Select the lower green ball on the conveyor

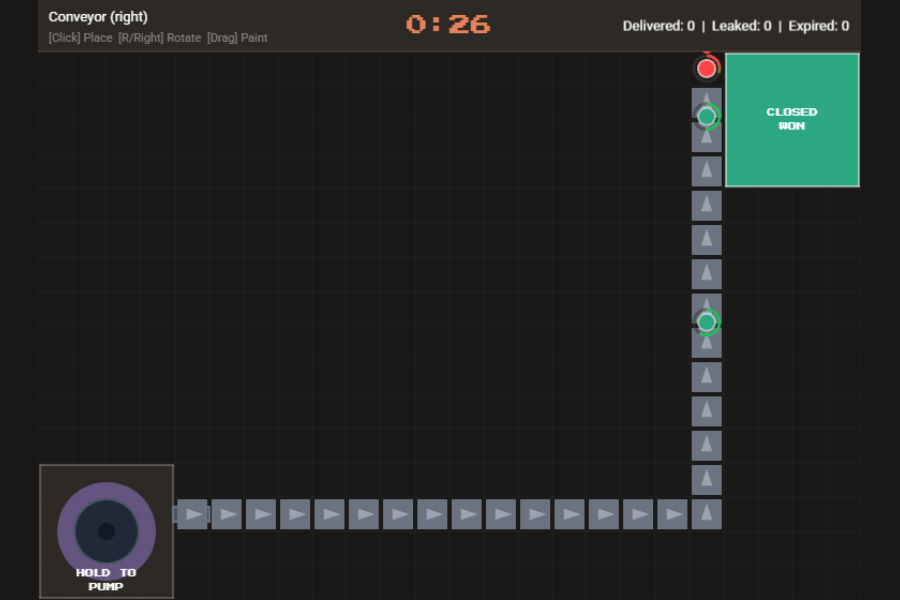[707, 322]
